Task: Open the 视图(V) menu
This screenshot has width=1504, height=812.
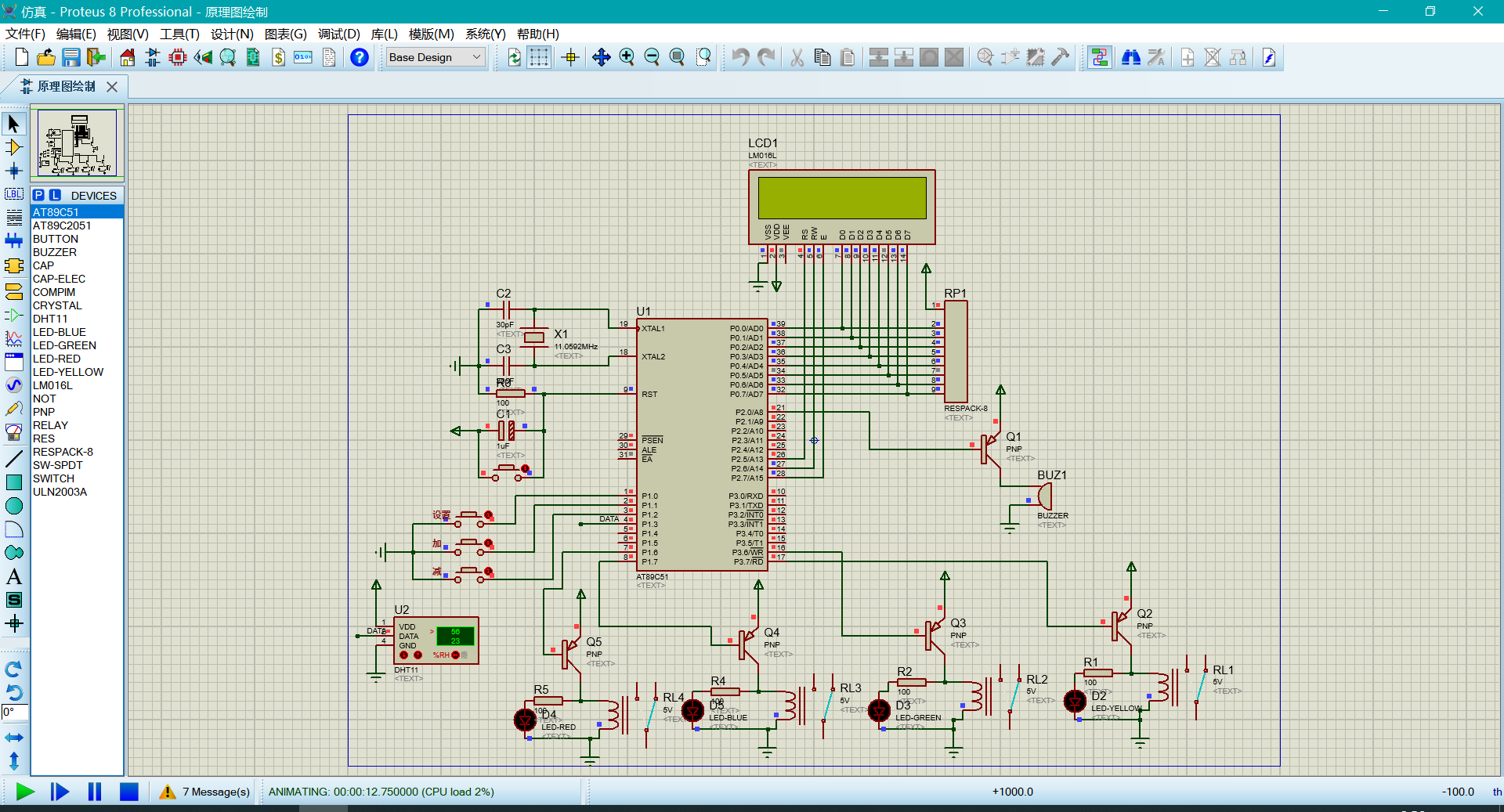Action: pos(128,34)
